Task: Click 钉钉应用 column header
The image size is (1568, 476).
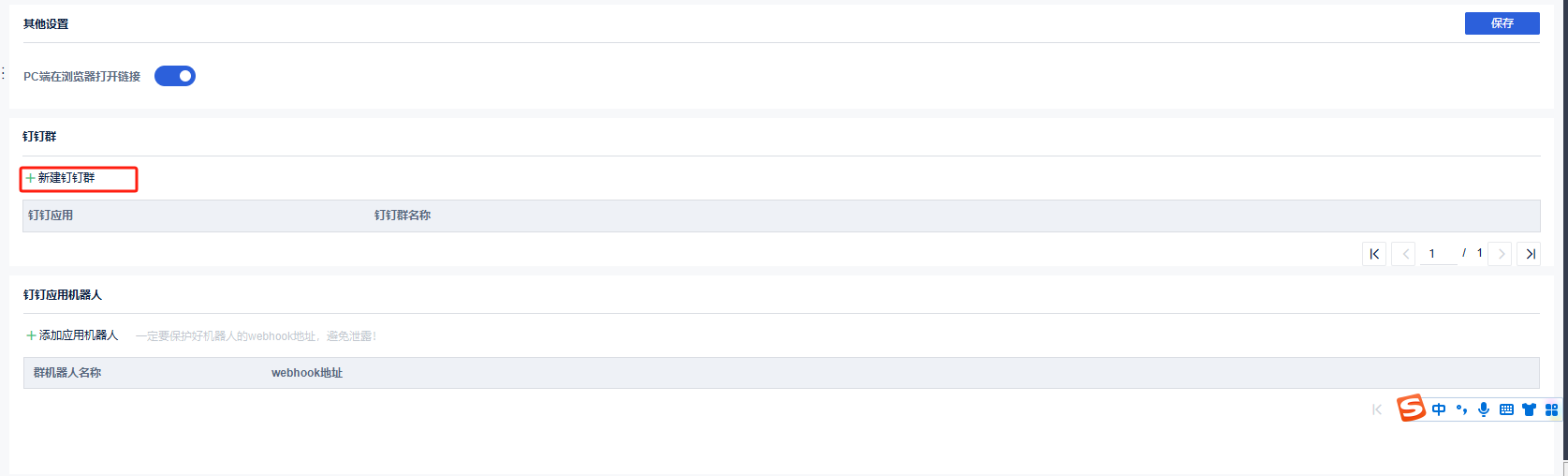Action: pyautogui.click(x=51, y=216)
